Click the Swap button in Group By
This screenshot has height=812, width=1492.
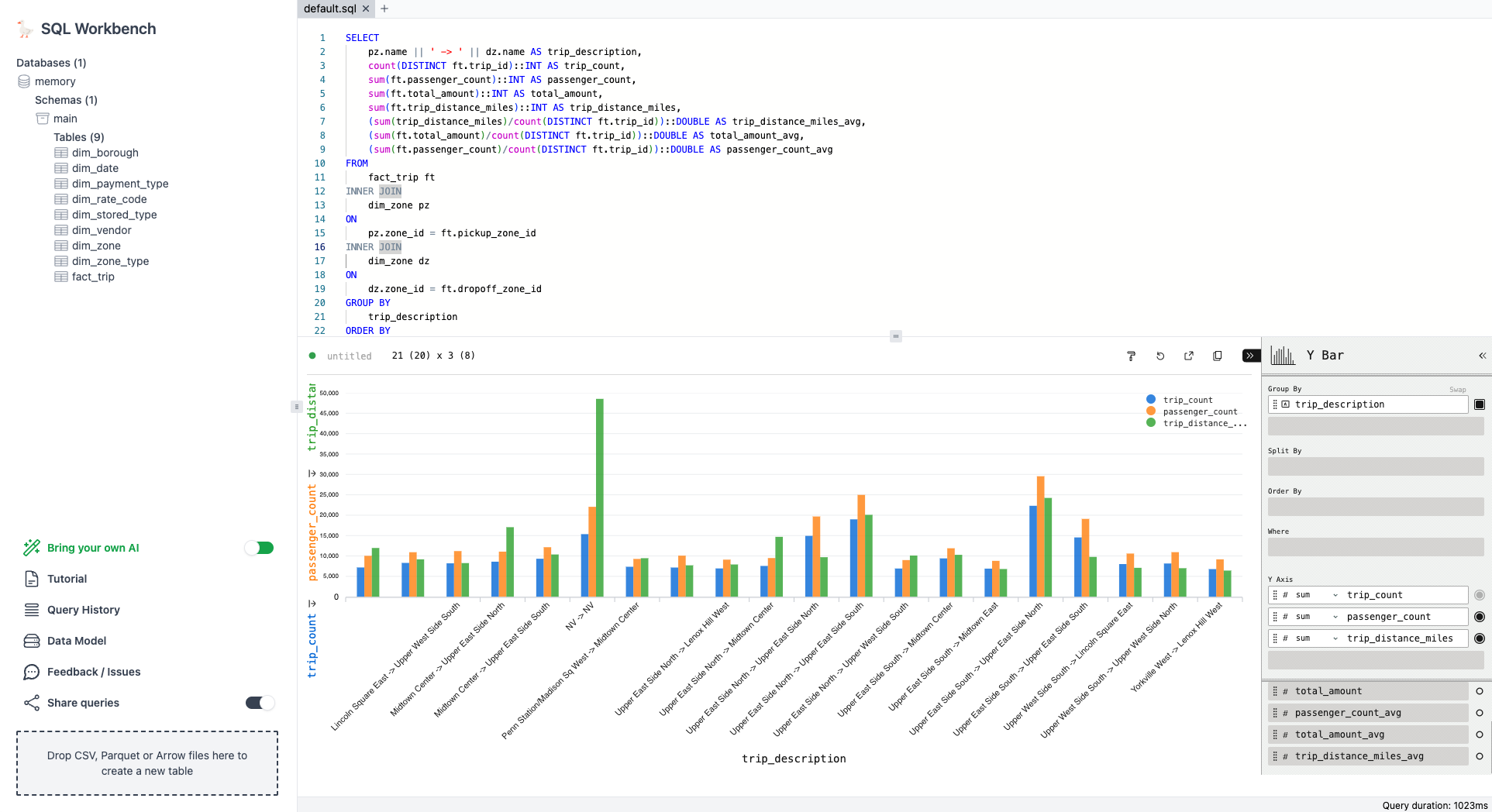(x=1457, y=390)
